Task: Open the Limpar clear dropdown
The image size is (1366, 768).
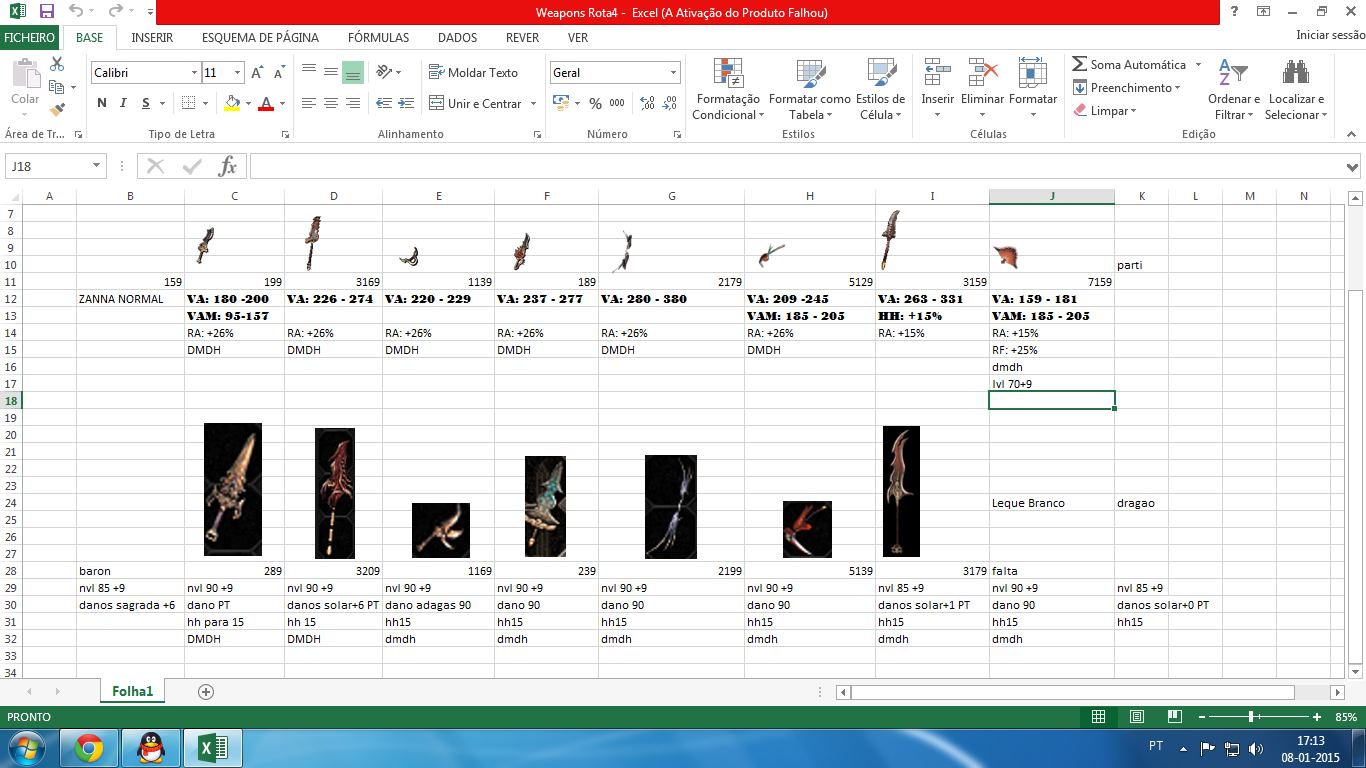Action: tap(1134, 111)
